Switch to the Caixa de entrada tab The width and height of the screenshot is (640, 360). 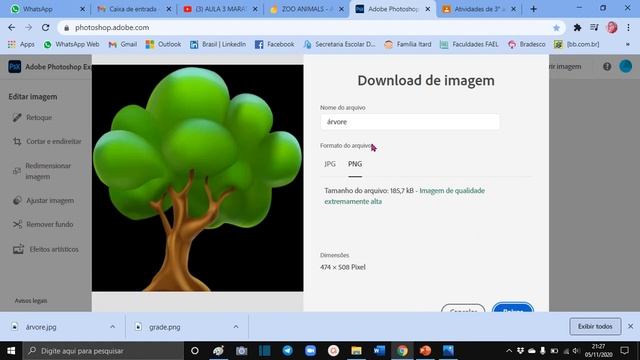tap(134, 9)
